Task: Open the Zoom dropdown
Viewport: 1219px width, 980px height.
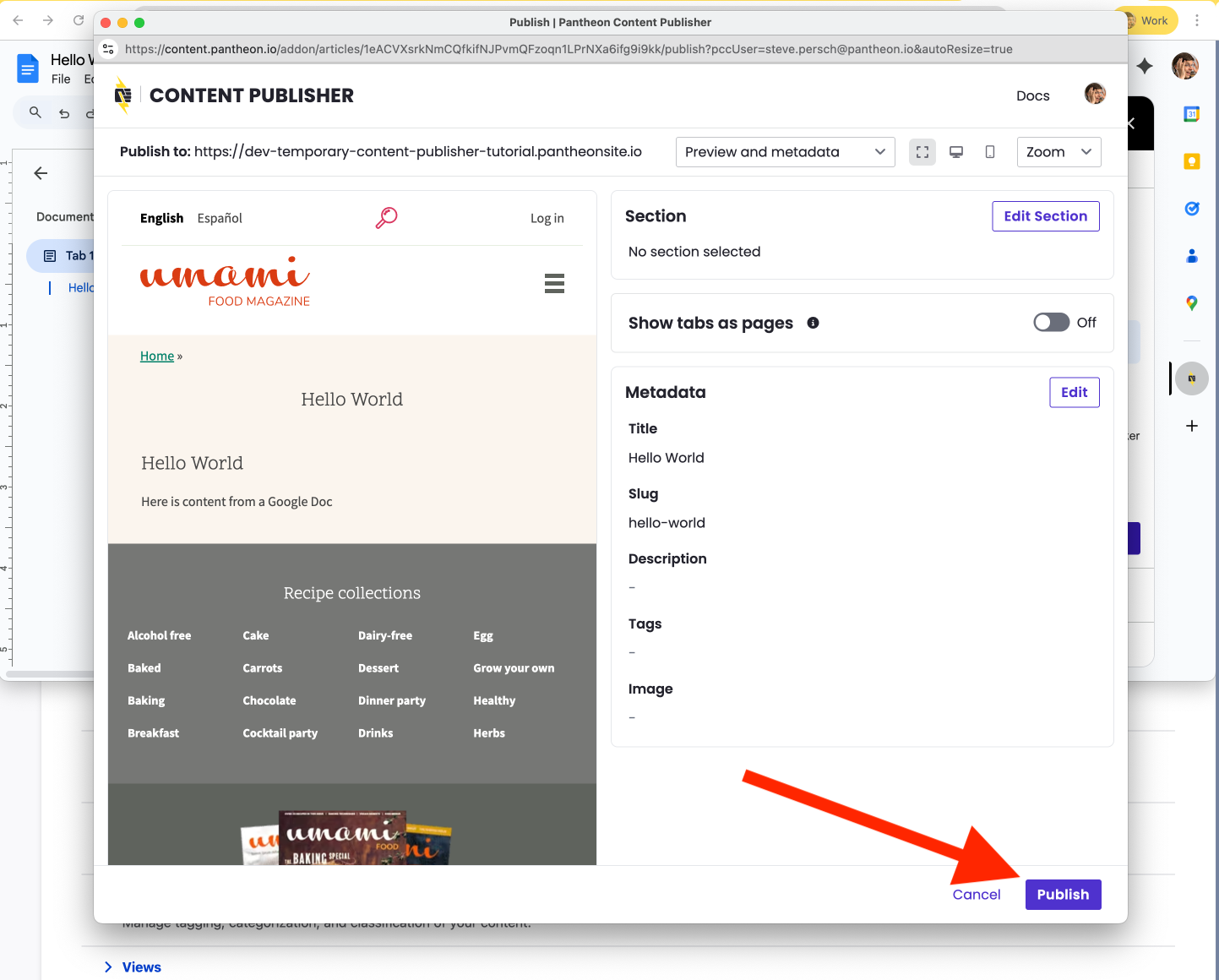Action: coord(1058,152)
